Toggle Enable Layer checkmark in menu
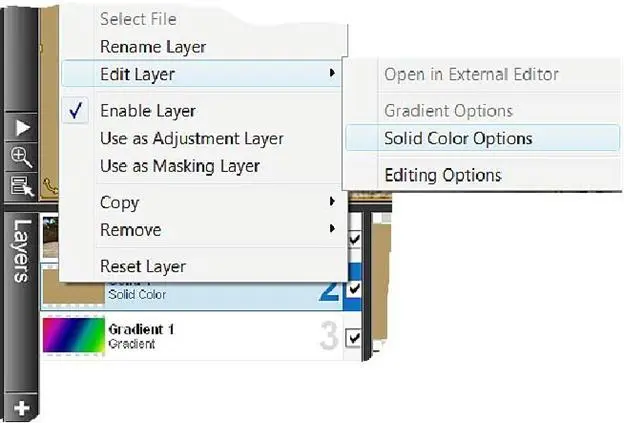 pyautogui.click(x=78, y=111)
